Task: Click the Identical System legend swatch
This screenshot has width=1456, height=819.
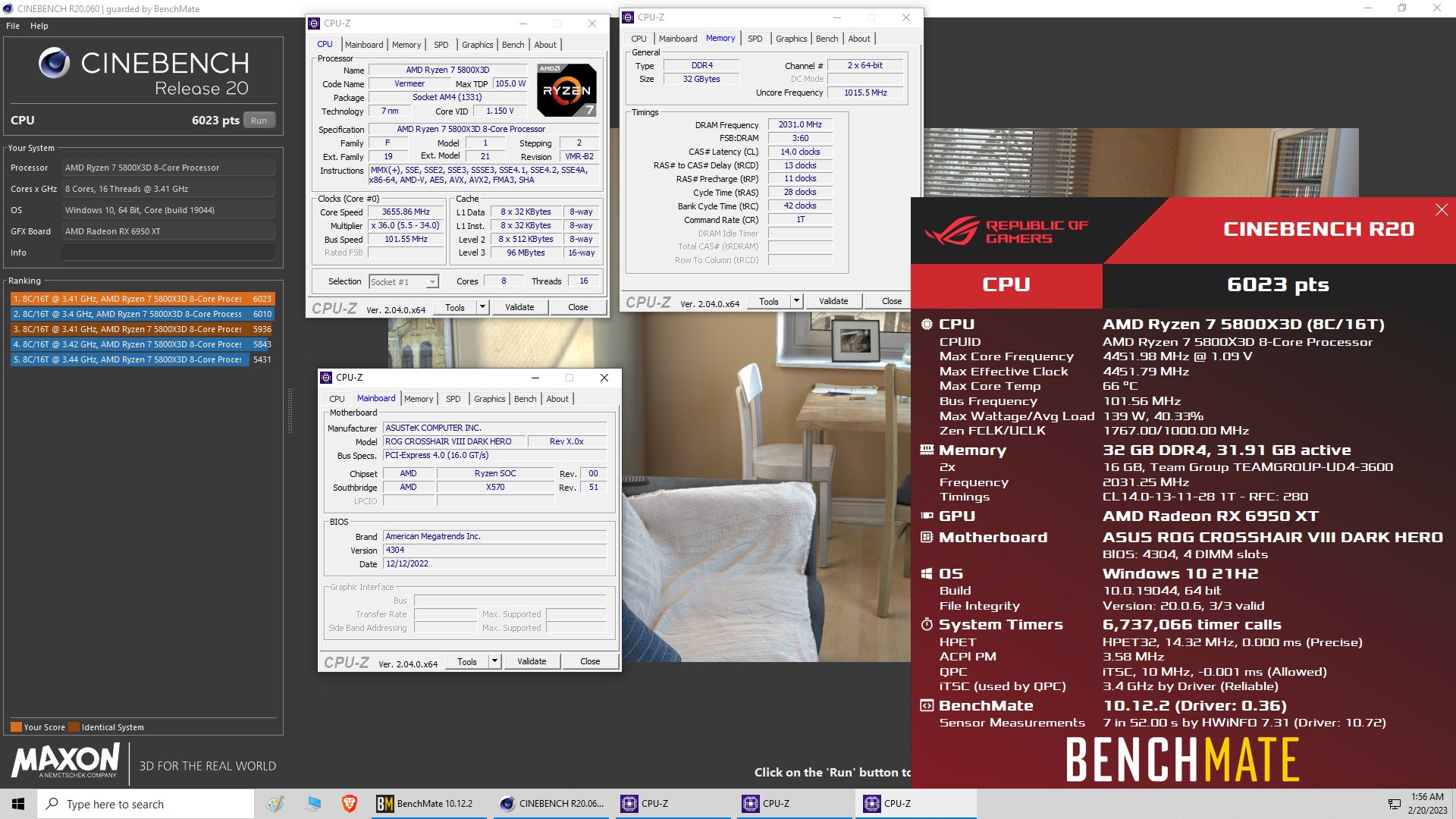Action: coord(74,727)
